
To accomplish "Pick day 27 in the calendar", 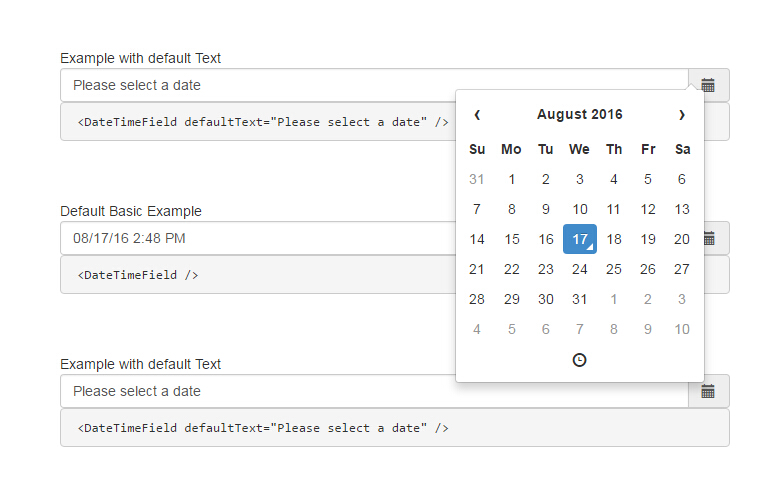I will pyautogui.click(x=682, y=269).
